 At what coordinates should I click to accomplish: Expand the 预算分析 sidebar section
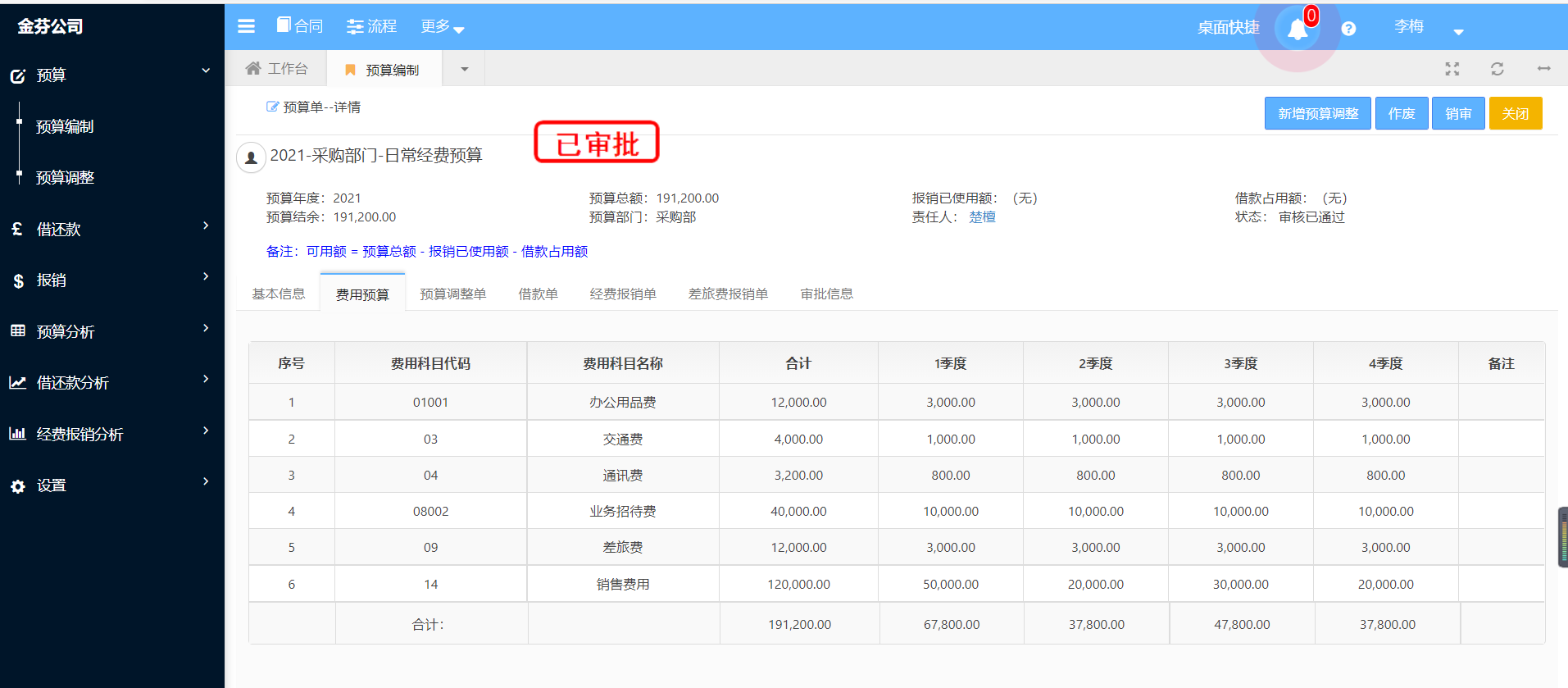point(206,328)
